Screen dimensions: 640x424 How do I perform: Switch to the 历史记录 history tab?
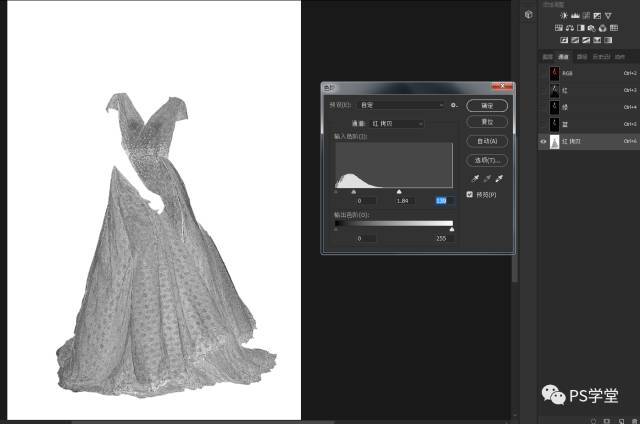click(x=601, y=57)
